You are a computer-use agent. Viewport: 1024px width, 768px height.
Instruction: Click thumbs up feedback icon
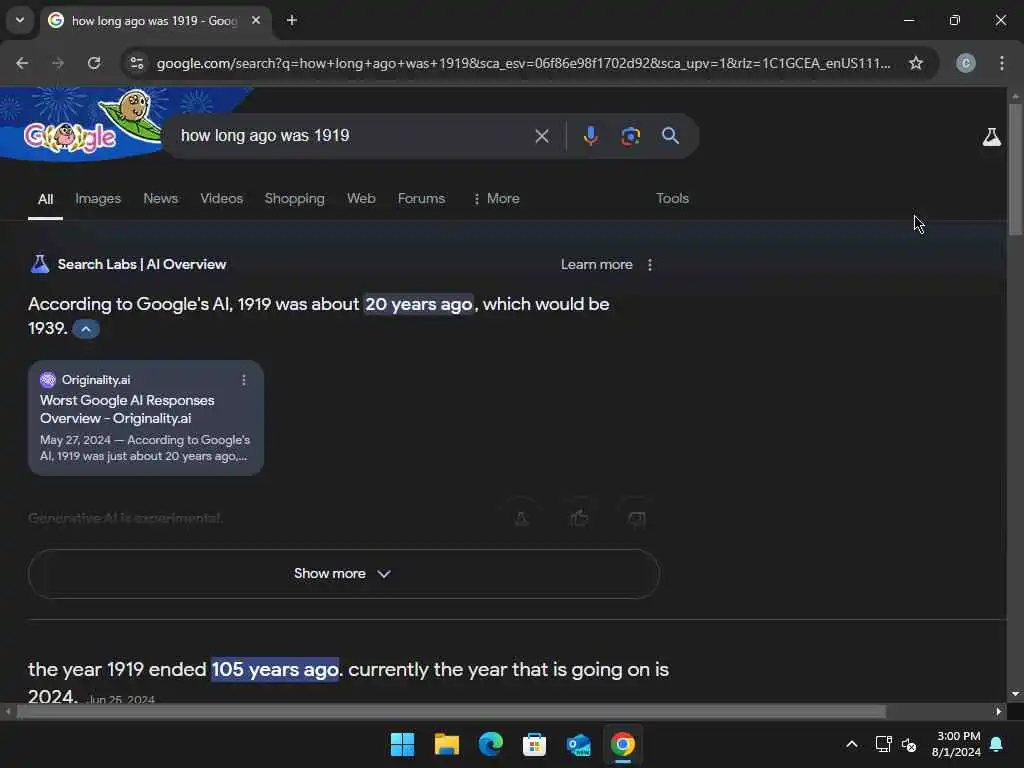tap(579, 519)
